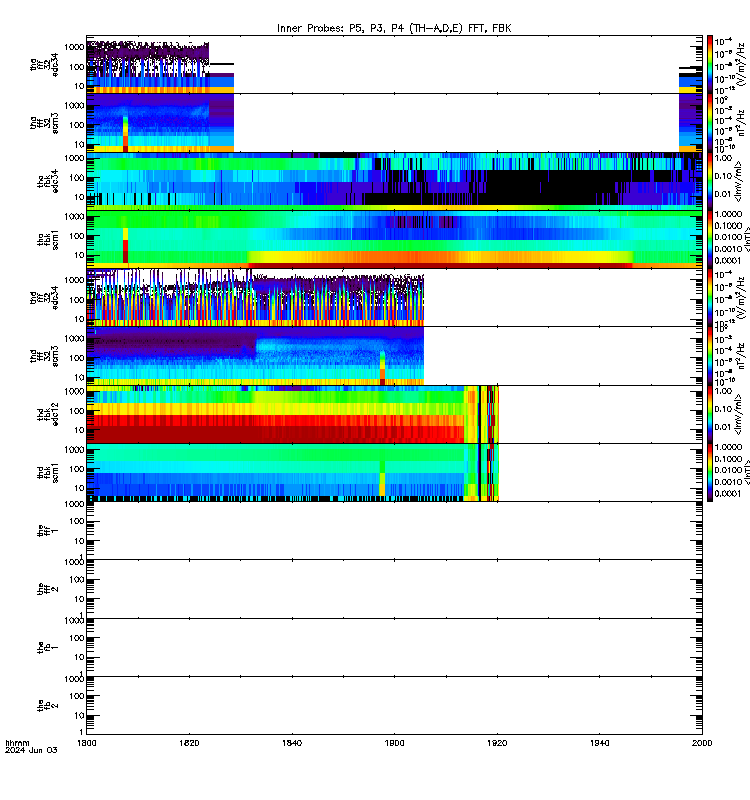
Task: Click inside the empty 'the fff 1' panel
Action: tap(394, 531)
